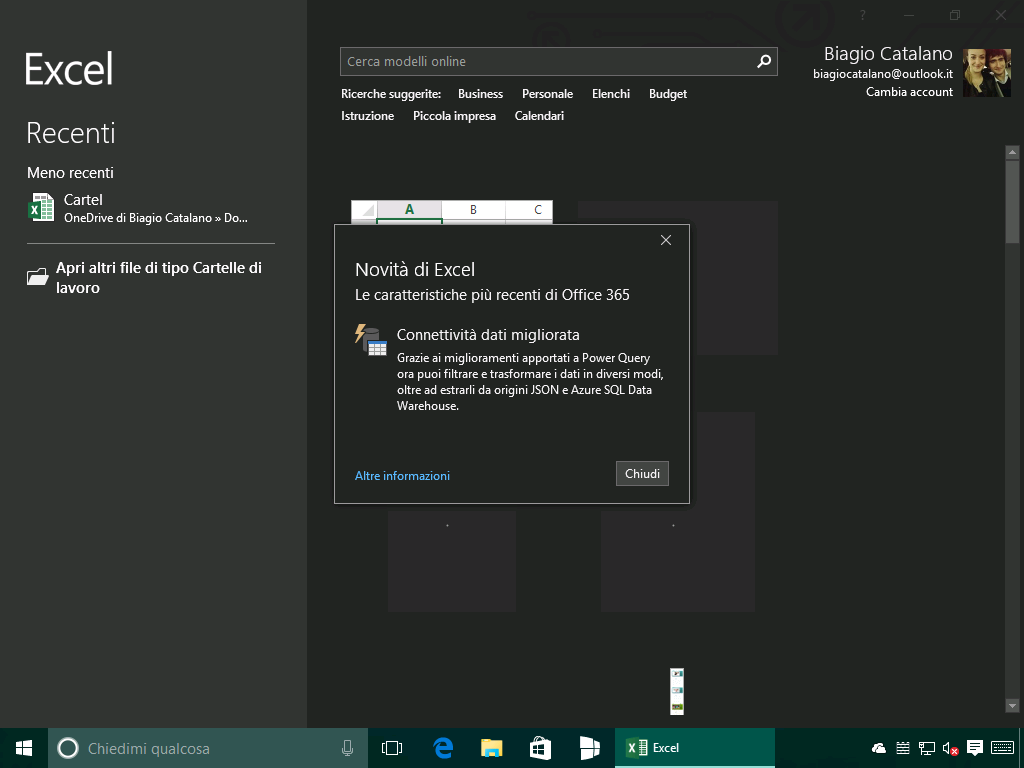
Task: Select the Calendari suggested search
Action: pyautogui.click(x=539, y=116)
